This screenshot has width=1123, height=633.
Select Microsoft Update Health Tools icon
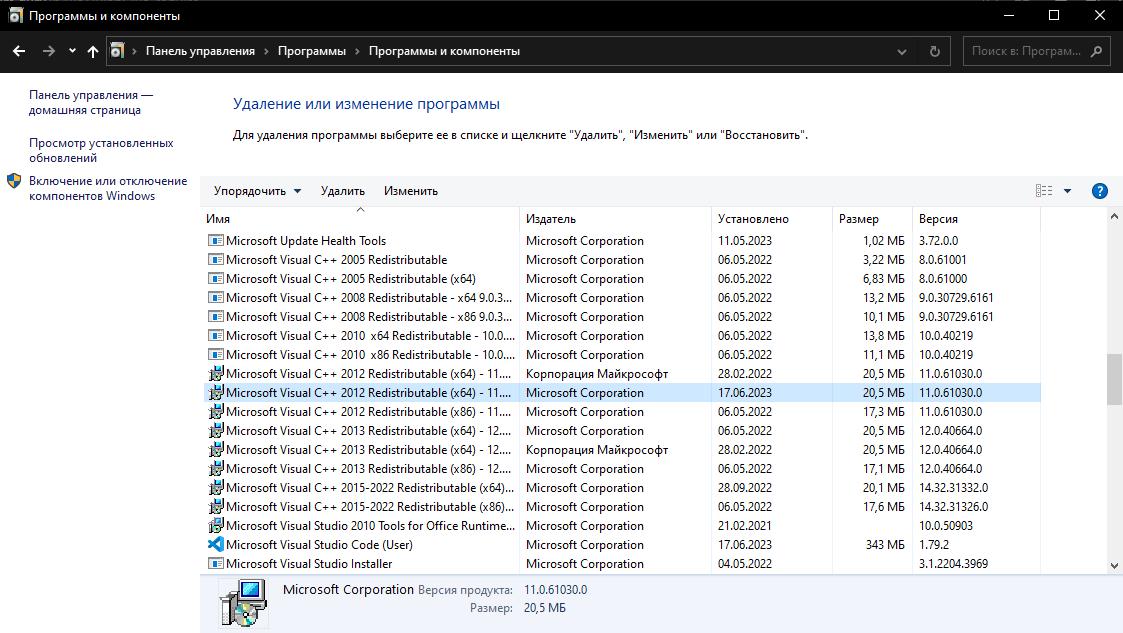click(215, 241)
